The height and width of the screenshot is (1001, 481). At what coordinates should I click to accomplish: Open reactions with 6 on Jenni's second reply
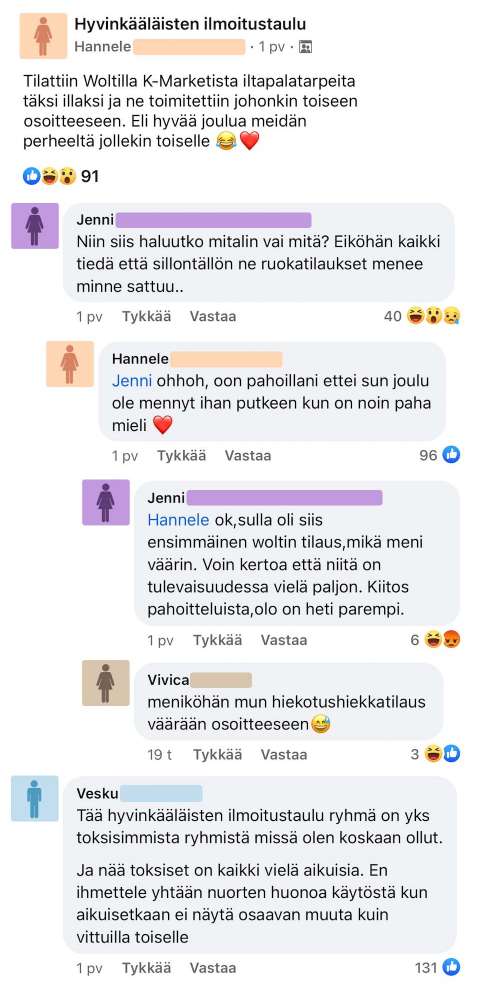(x=436, y=640)
